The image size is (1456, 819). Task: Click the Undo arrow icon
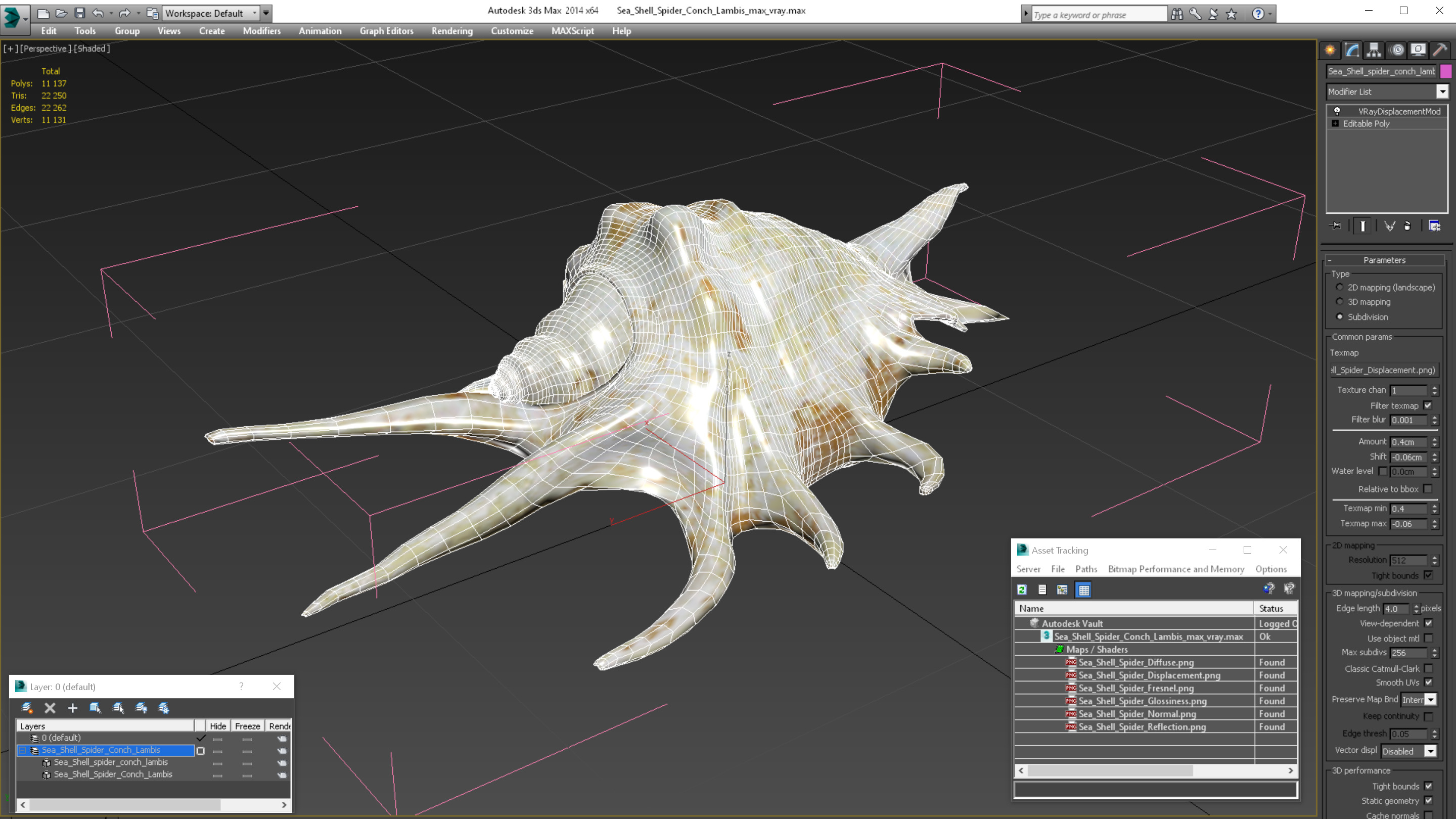(98, 13)
